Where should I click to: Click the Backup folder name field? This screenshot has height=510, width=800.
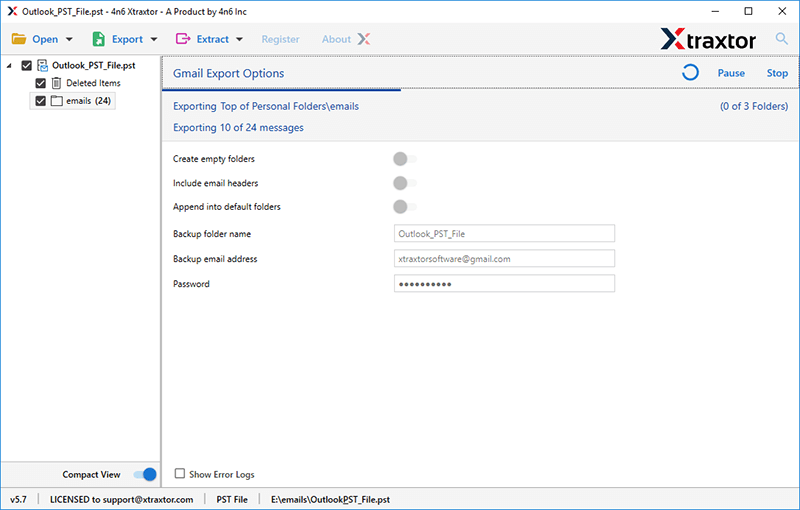[504, 234]
